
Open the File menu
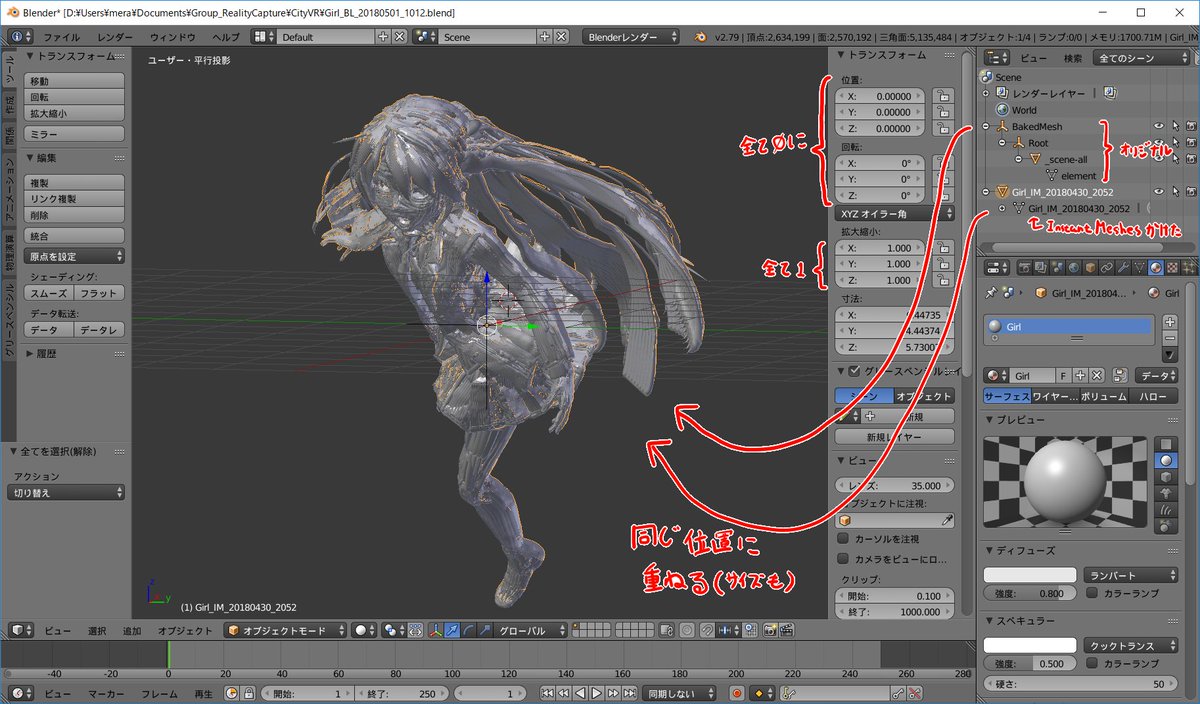pyautogui.click(x=62, y=36)
